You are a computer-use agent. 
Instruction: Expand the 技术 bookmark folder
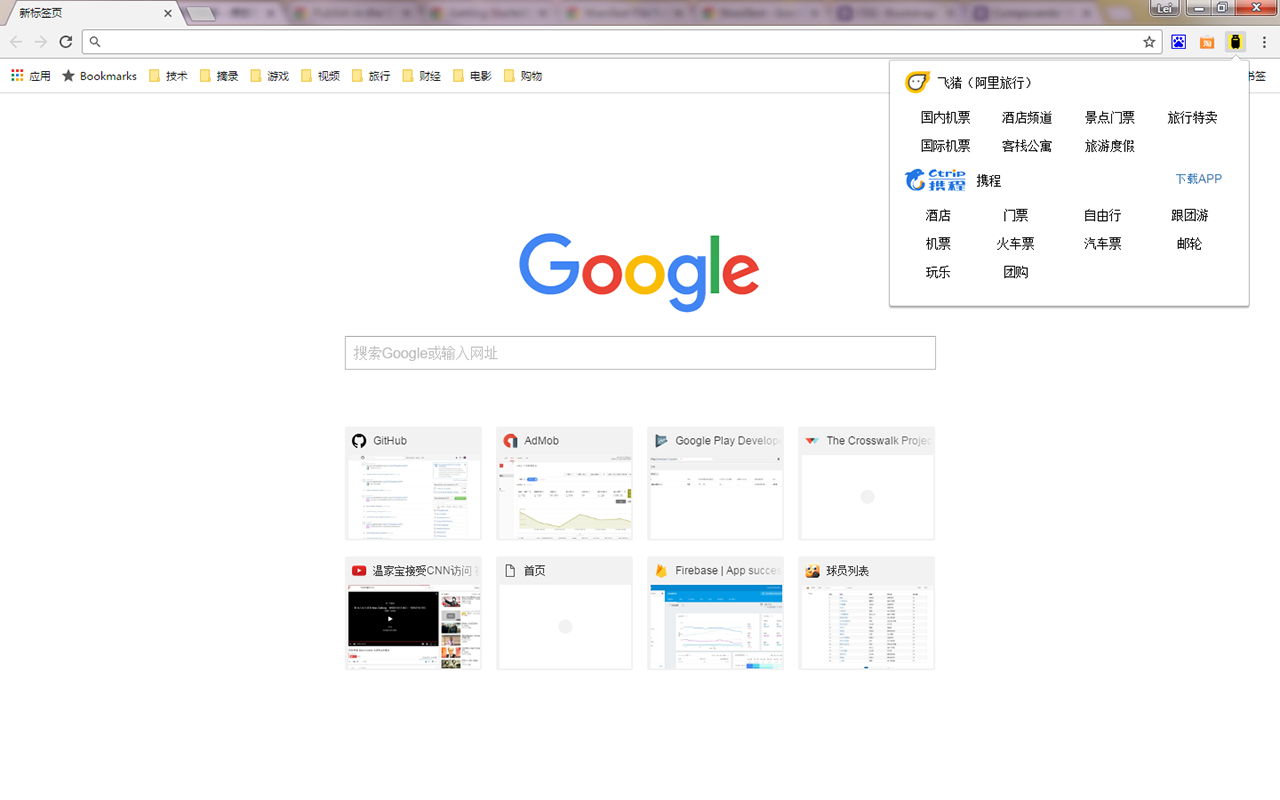pyautogui.click(x=168, y=76)
